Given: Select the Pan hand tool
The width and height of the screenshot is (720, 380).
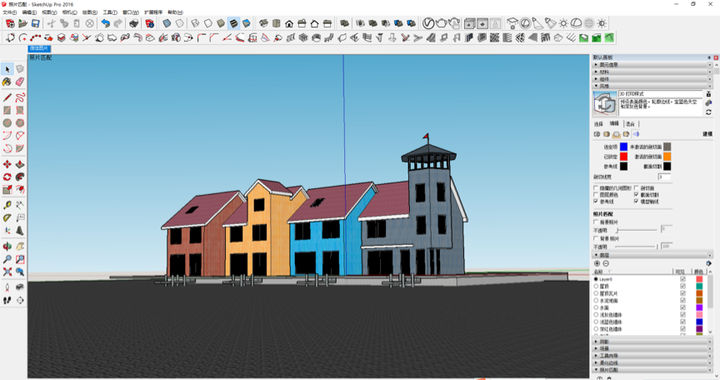Looking at the screenshot, I should click(x=20, y=246).
